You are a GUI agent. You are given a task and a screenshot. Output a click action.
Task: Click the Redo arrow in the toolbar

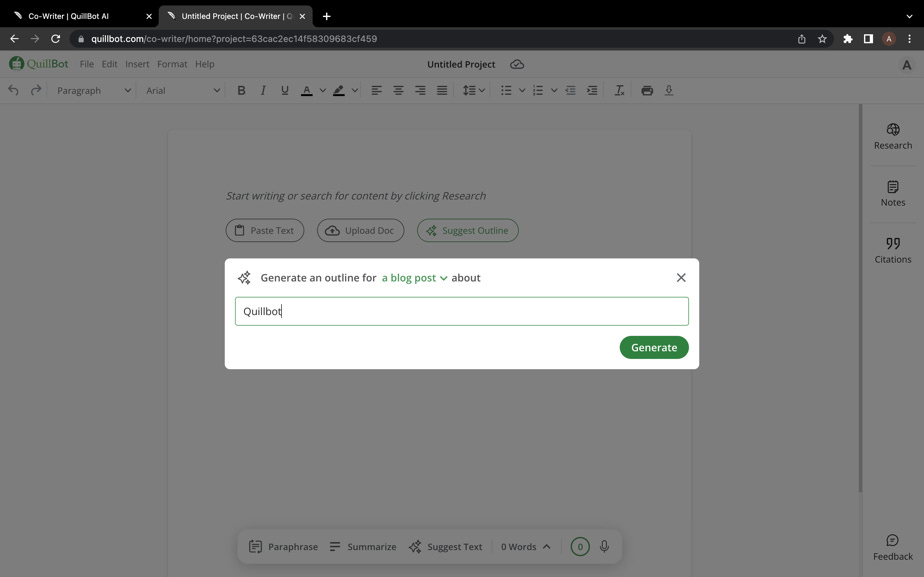click(36, 90)
